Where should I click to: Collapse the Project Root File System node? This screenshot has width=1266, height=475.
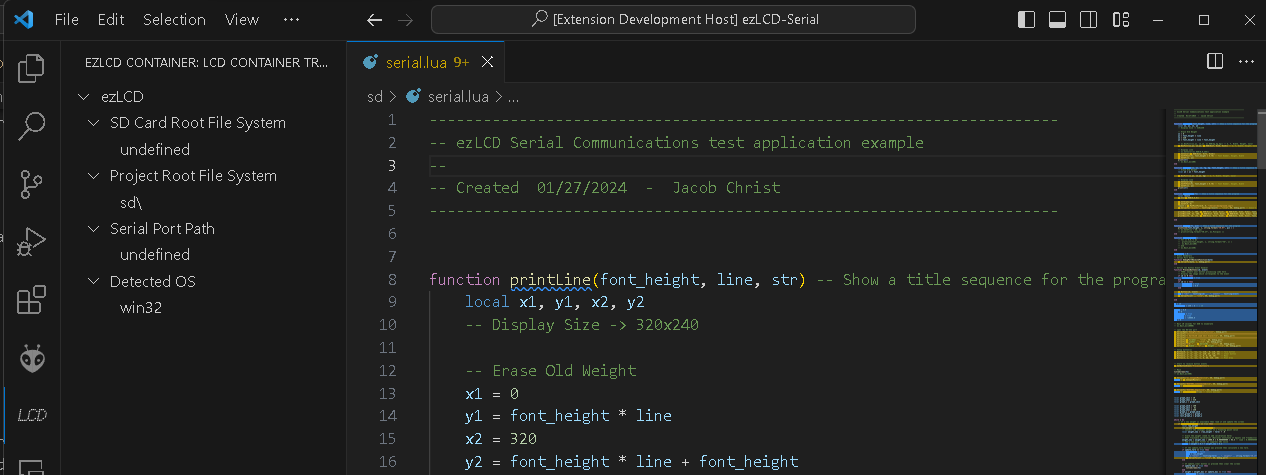(93, 176)
